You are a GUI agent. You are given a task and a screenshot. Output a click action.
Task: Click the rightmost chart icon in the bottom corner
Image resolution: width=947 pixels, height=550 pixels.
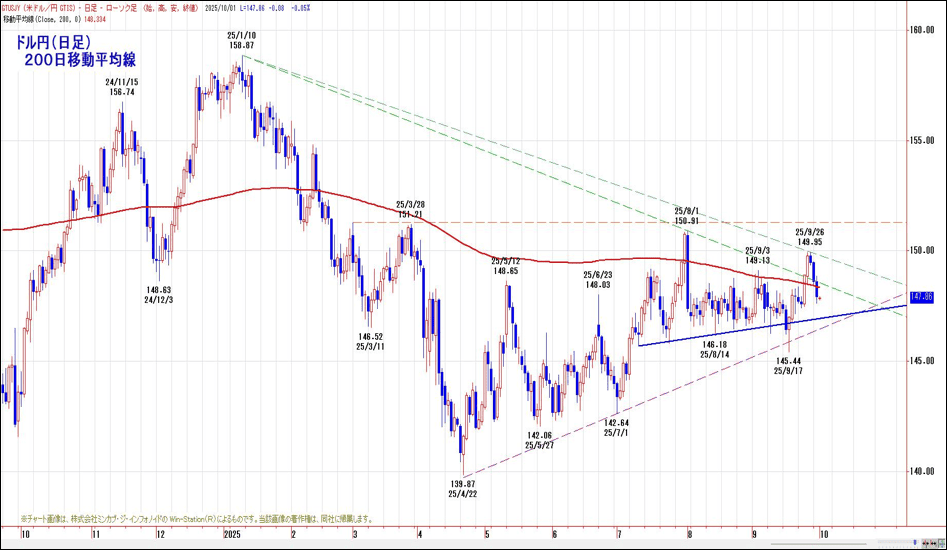click(x=941, y=544)
